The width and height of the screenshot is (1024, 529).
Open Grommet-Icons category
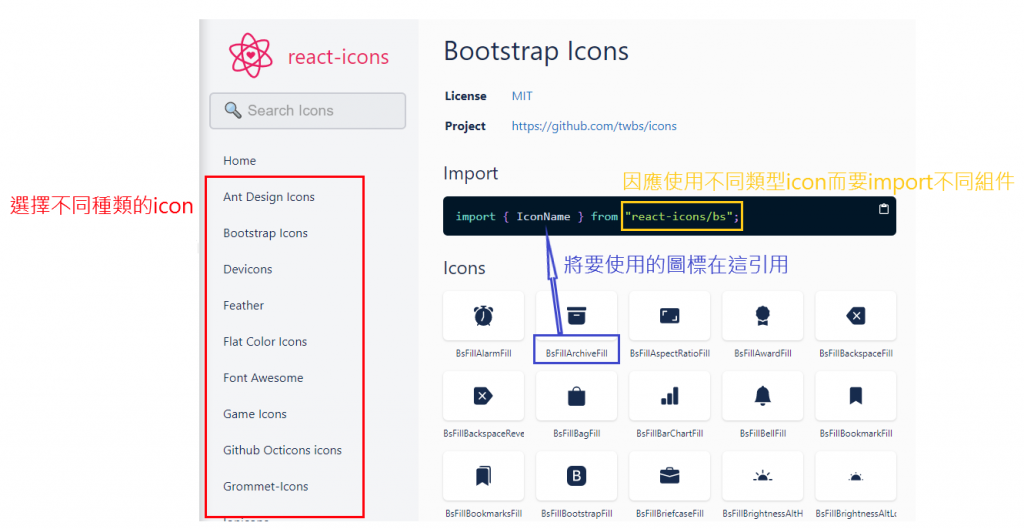pos(265,487)
